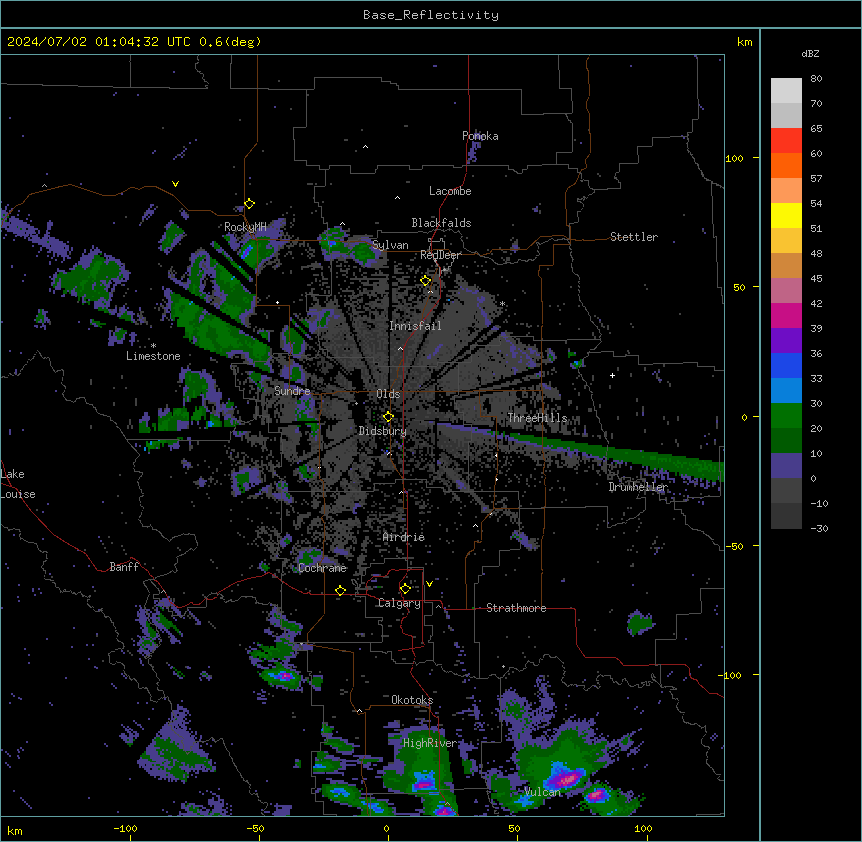Select the Sundre label
Image resolution: width=862 pixels, height=842 pixels.
pyautogui.click(x=292, y=391)
